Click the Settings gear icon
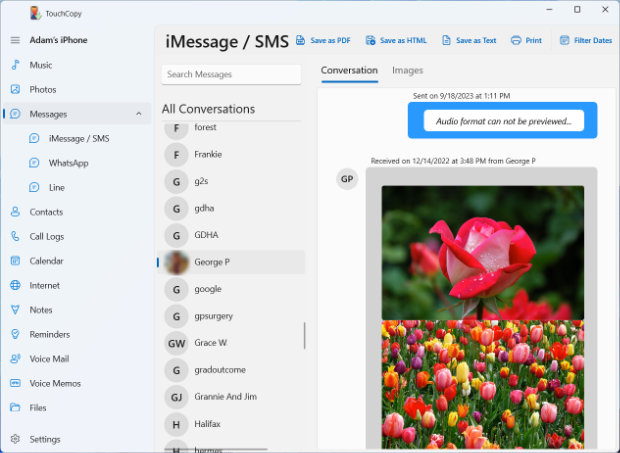 click(x=15, y=439)
